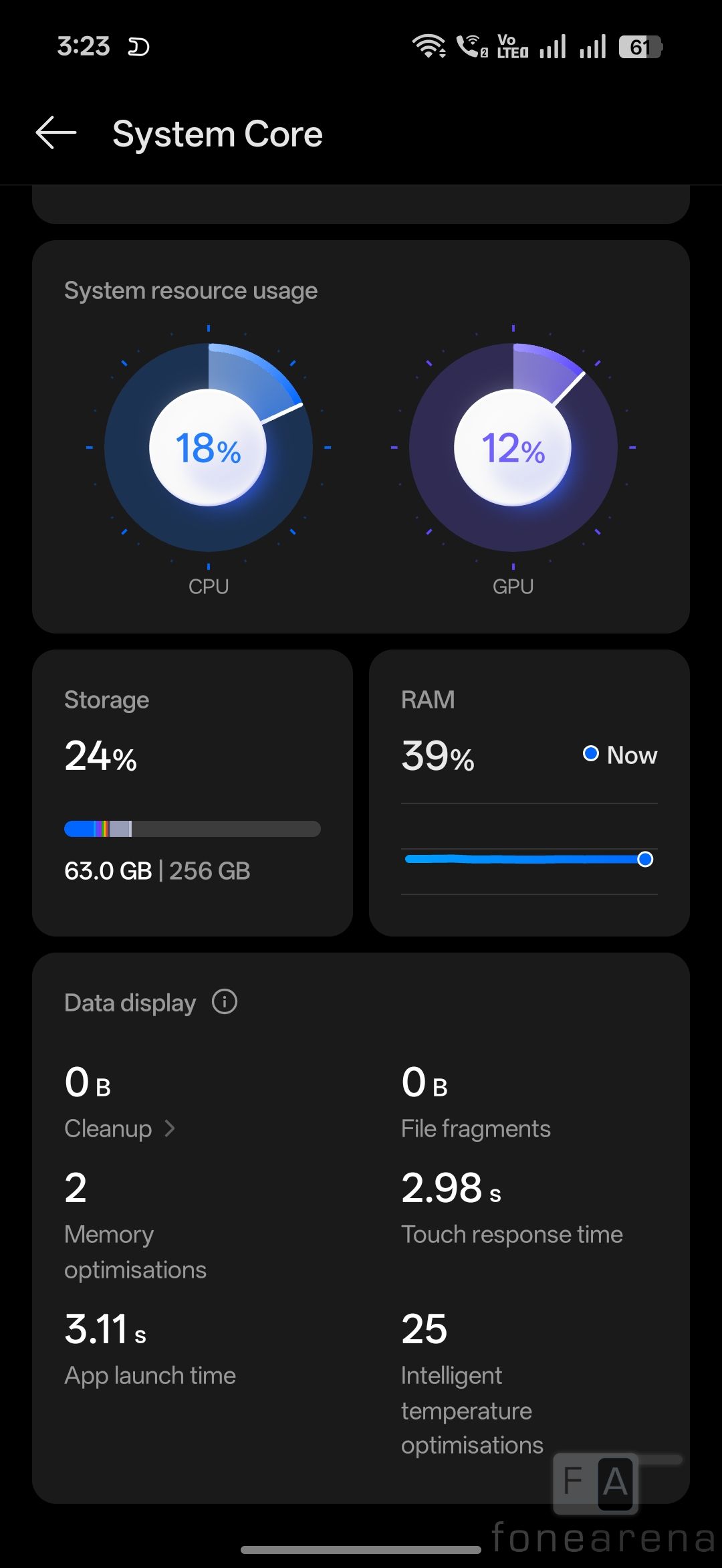Click the RAM usage graph handle
The width and height of the screenshot is (722, 1568).
click(645, 860)
